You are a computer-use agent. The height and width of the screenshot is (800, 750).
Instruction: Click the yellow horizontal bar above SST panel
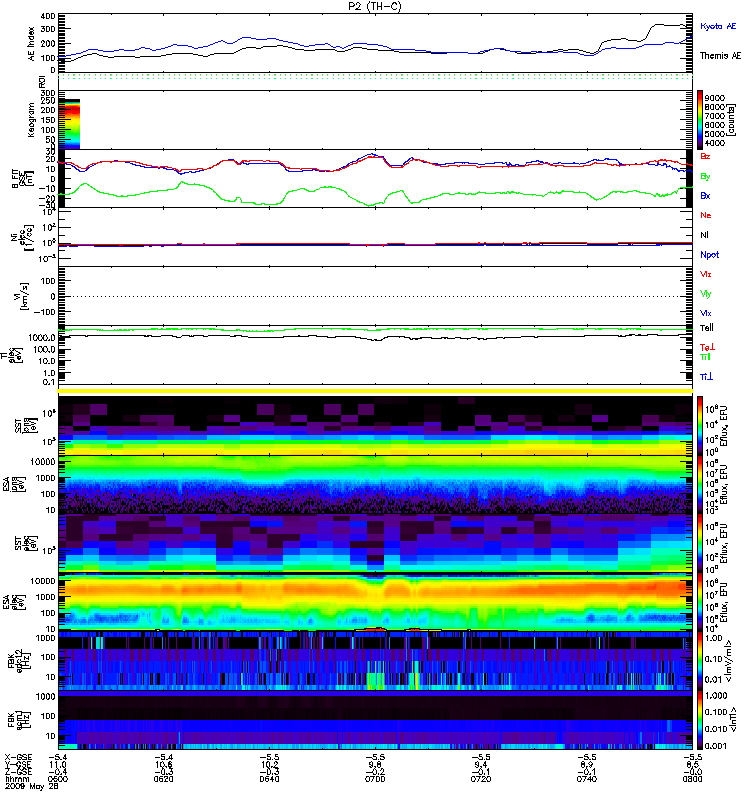(x=375, y=391)
